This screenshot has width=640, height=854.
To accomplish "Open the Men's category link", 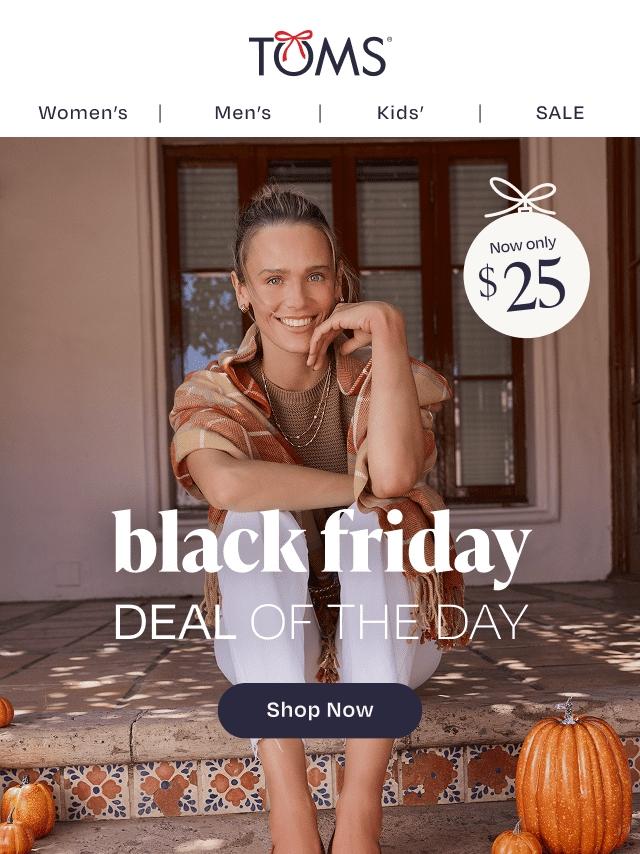I will click(x=242, y=113).
